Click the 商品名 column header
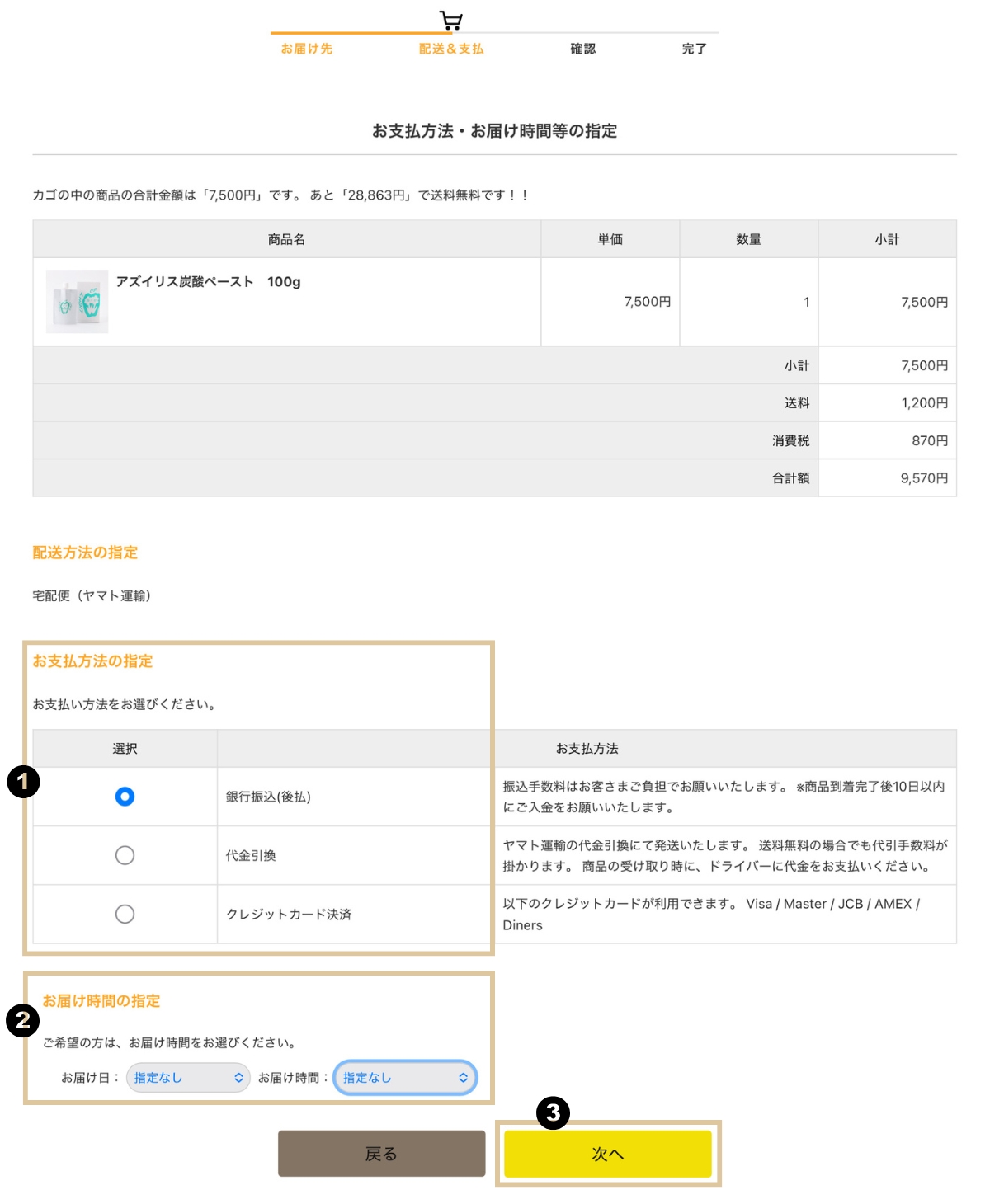Image resolution: width=990 pixels, height=1204 pixels. (286, 239)
